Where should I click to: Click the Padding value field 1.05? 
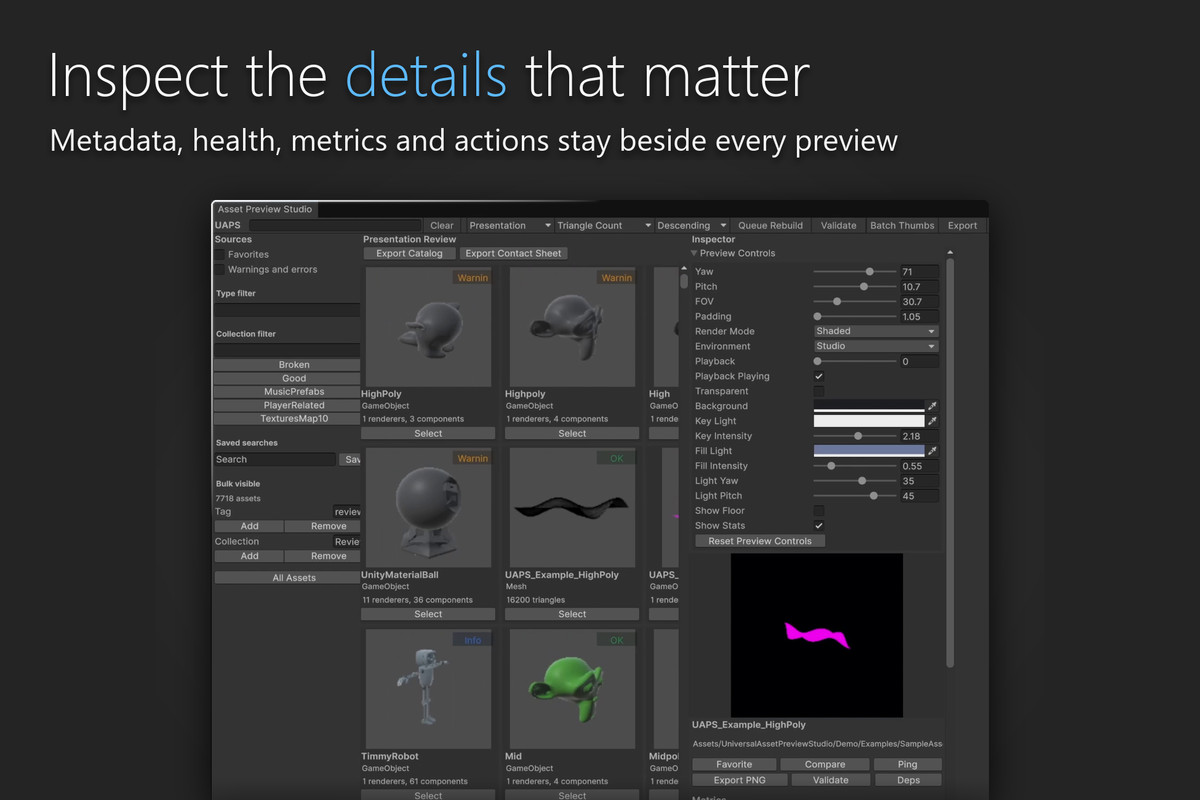(x=919, y=317)
